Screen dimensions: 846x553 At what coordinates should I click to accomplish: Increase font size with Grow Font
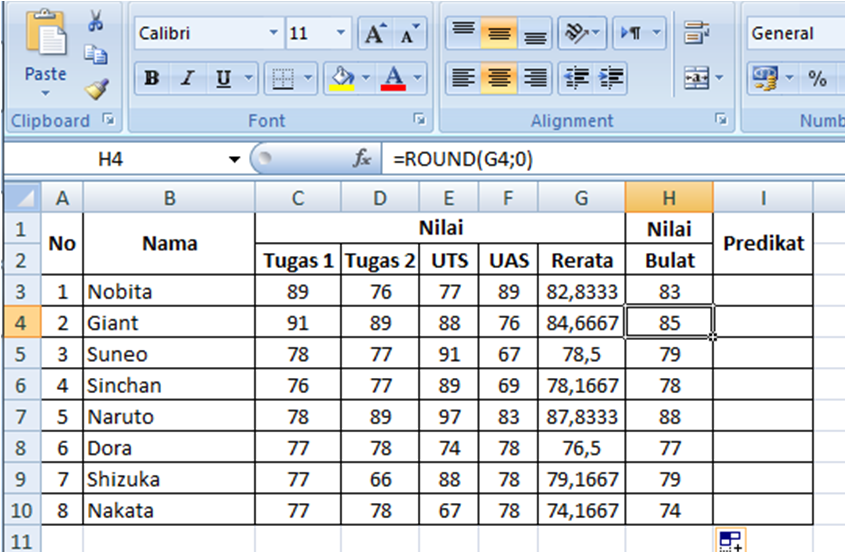(376, 33)
